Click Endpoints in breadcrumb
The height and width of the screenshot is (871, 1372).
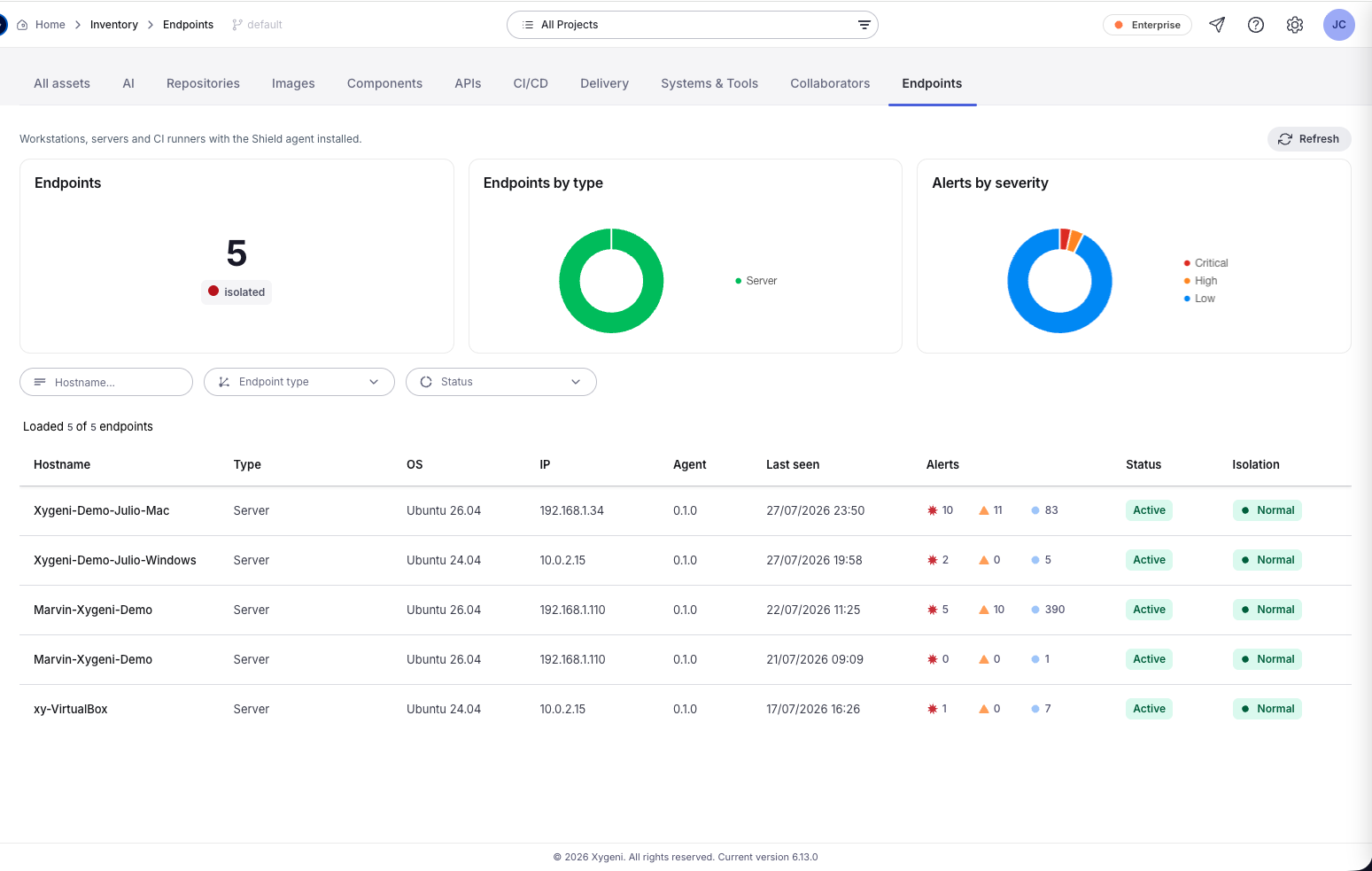click(x=188, y=25)
